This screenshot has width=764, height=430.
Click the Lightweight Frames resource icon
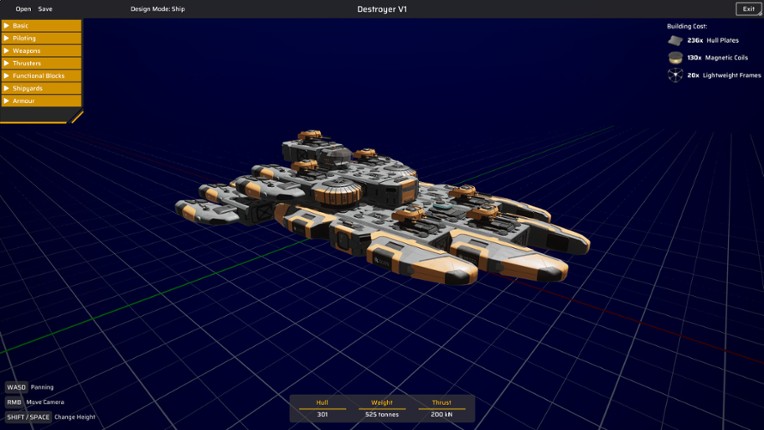point(675,75)
